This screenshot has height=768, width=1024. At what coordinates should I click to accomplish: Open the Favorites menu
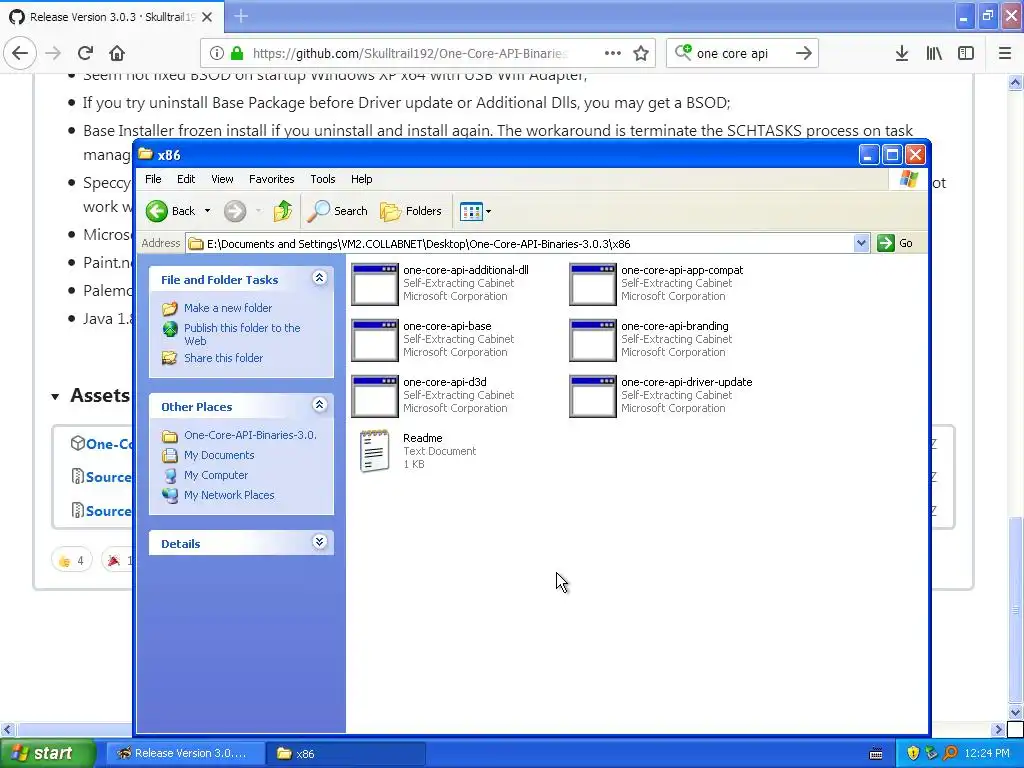point(272,179)
